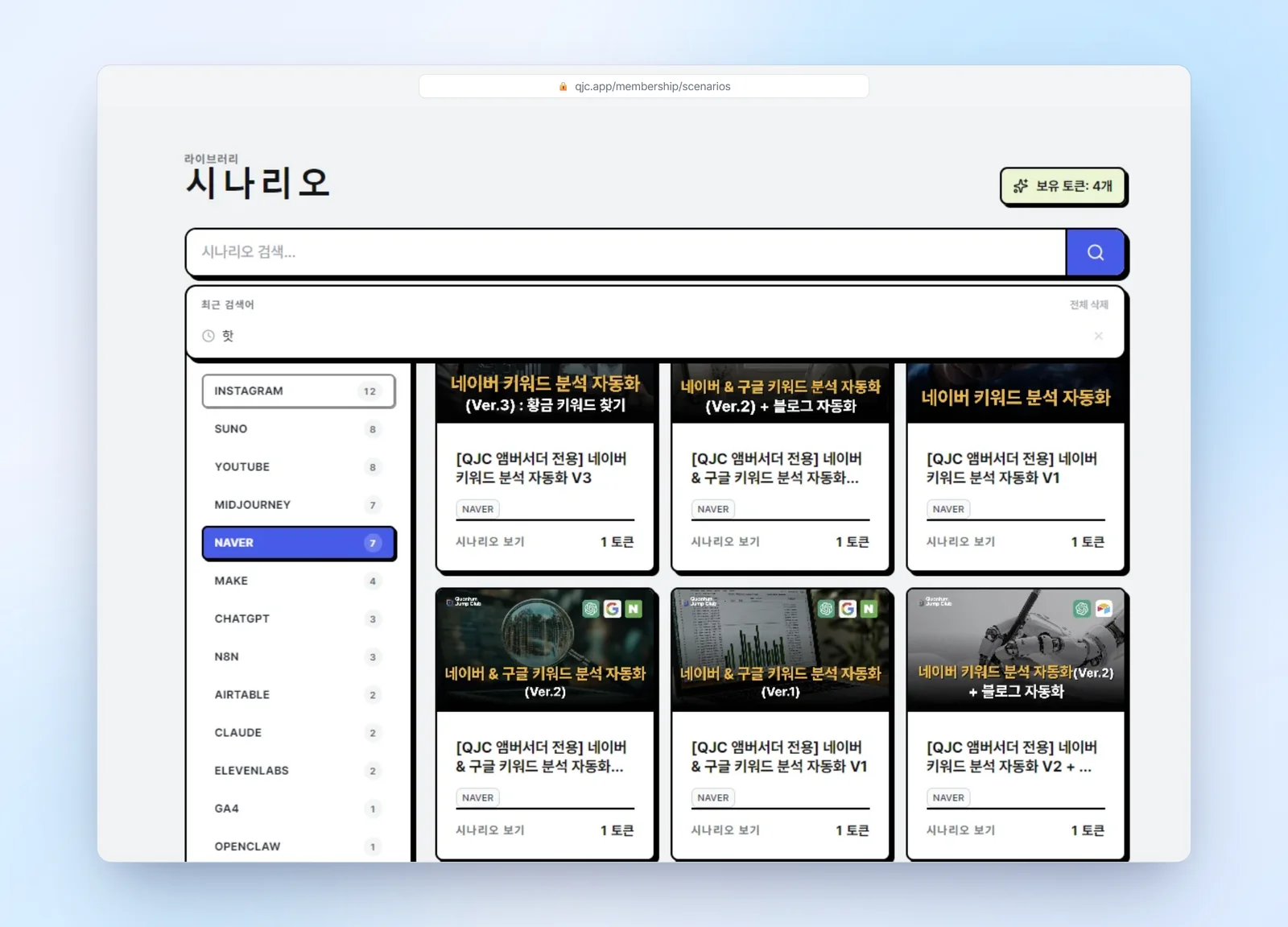
Task: Select the NAVER category
Action: pyautogui.click(x=299, y=543)
